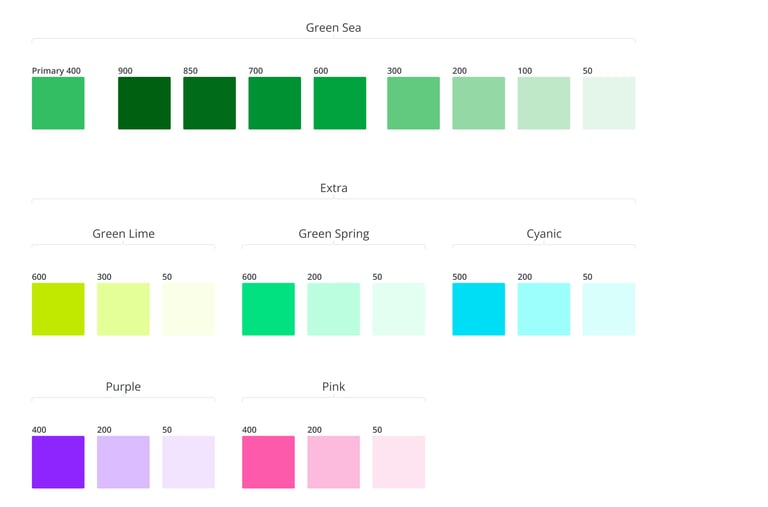Click the Green Sea section heading
This screenshot has height=507, width=768.
(333, 28)
